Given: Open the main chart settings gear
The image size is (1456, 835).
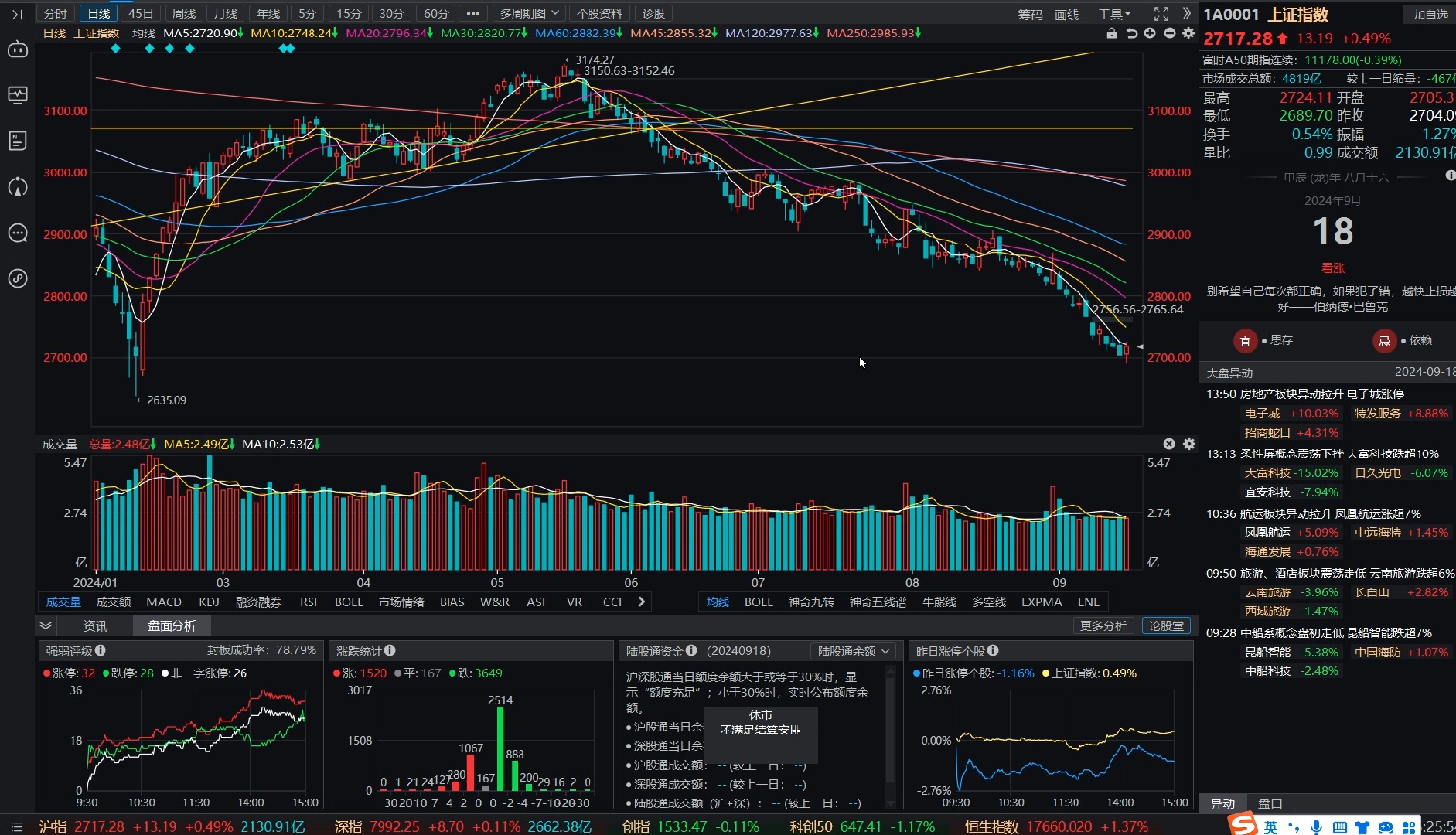Looking at the screenshot, I should 1188,33.
